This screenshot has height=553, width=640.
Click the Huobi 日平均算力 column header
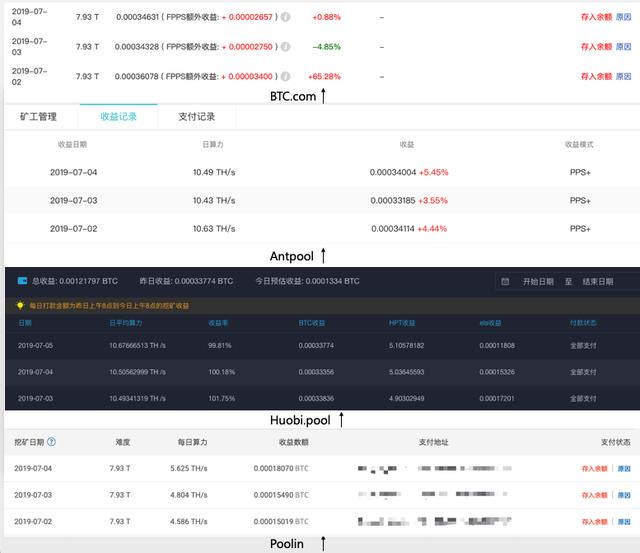coord(126,323)
